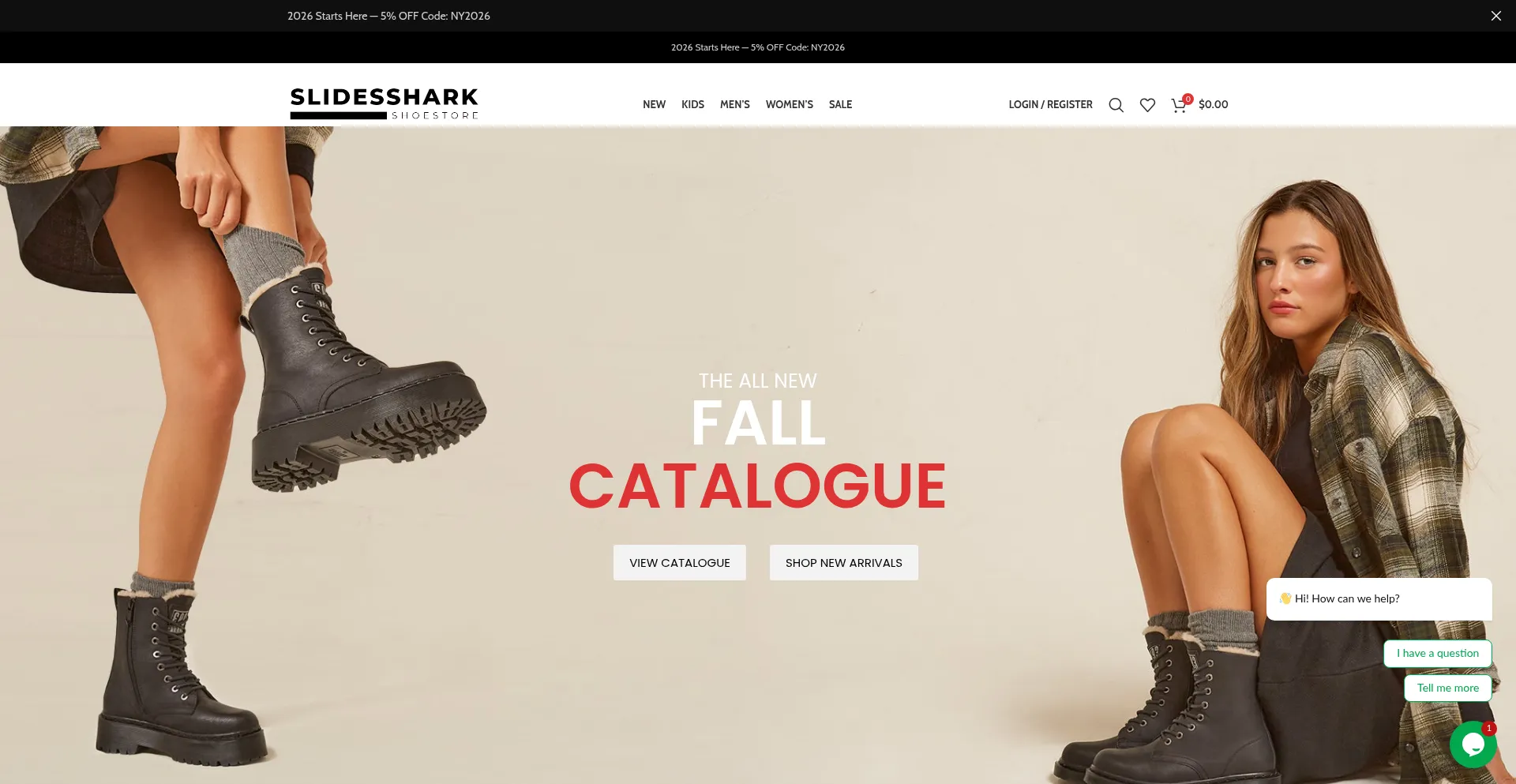The height and width of the screenshot is (784, 1516).
Task: Choose the "Tell me more" chat reply
Action: coord(1448,688)
